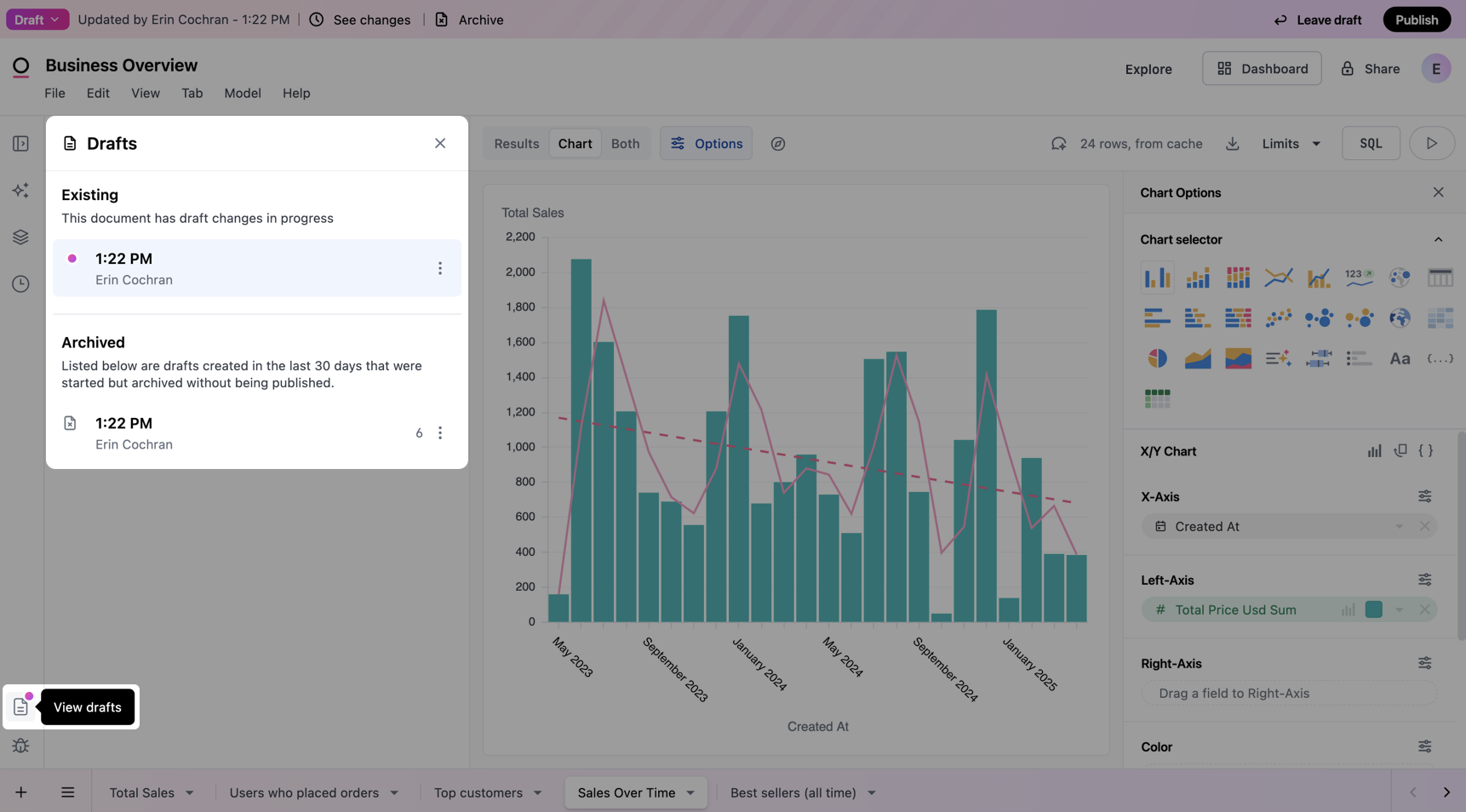
Task: Select the pie chart type icon
Action: coord(1157,358)
